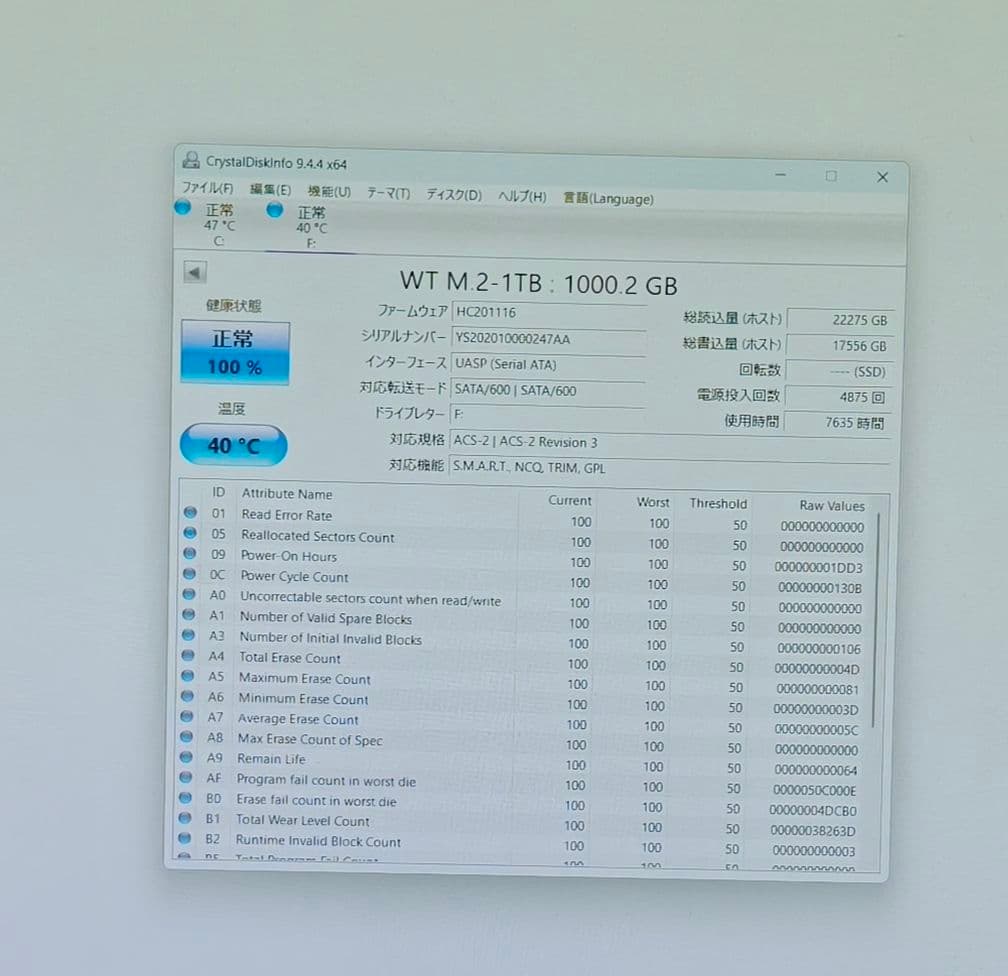Click the interface field UASP (Serial ATA)
1008x976 pixels.
pos(548,365)
